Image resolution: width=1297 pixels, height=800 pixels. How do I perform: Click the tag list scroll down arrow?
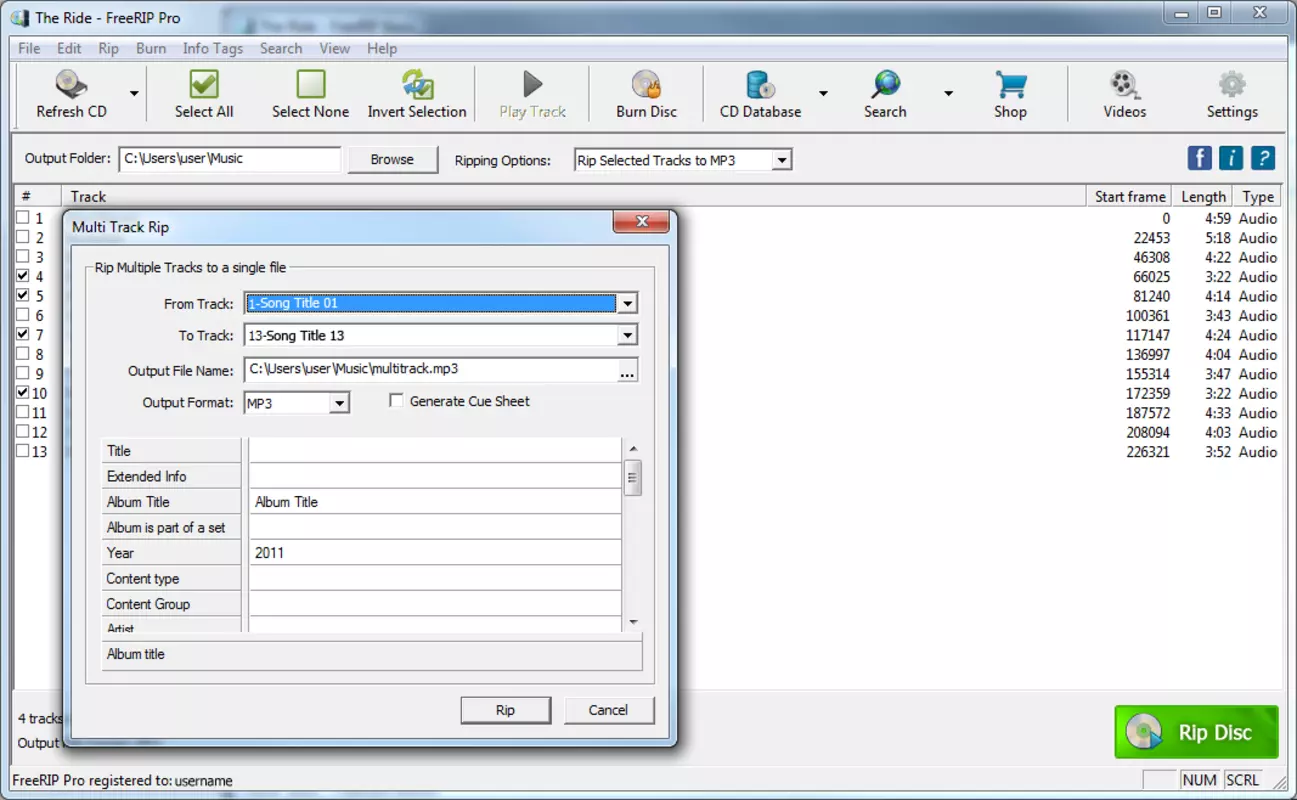pos(633,622)
